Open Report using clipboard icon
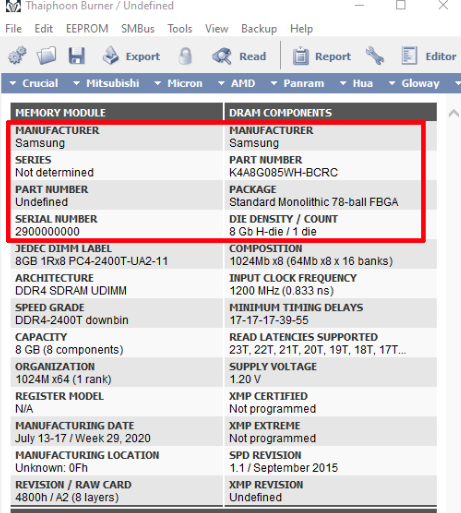 (x=301, y=56)
